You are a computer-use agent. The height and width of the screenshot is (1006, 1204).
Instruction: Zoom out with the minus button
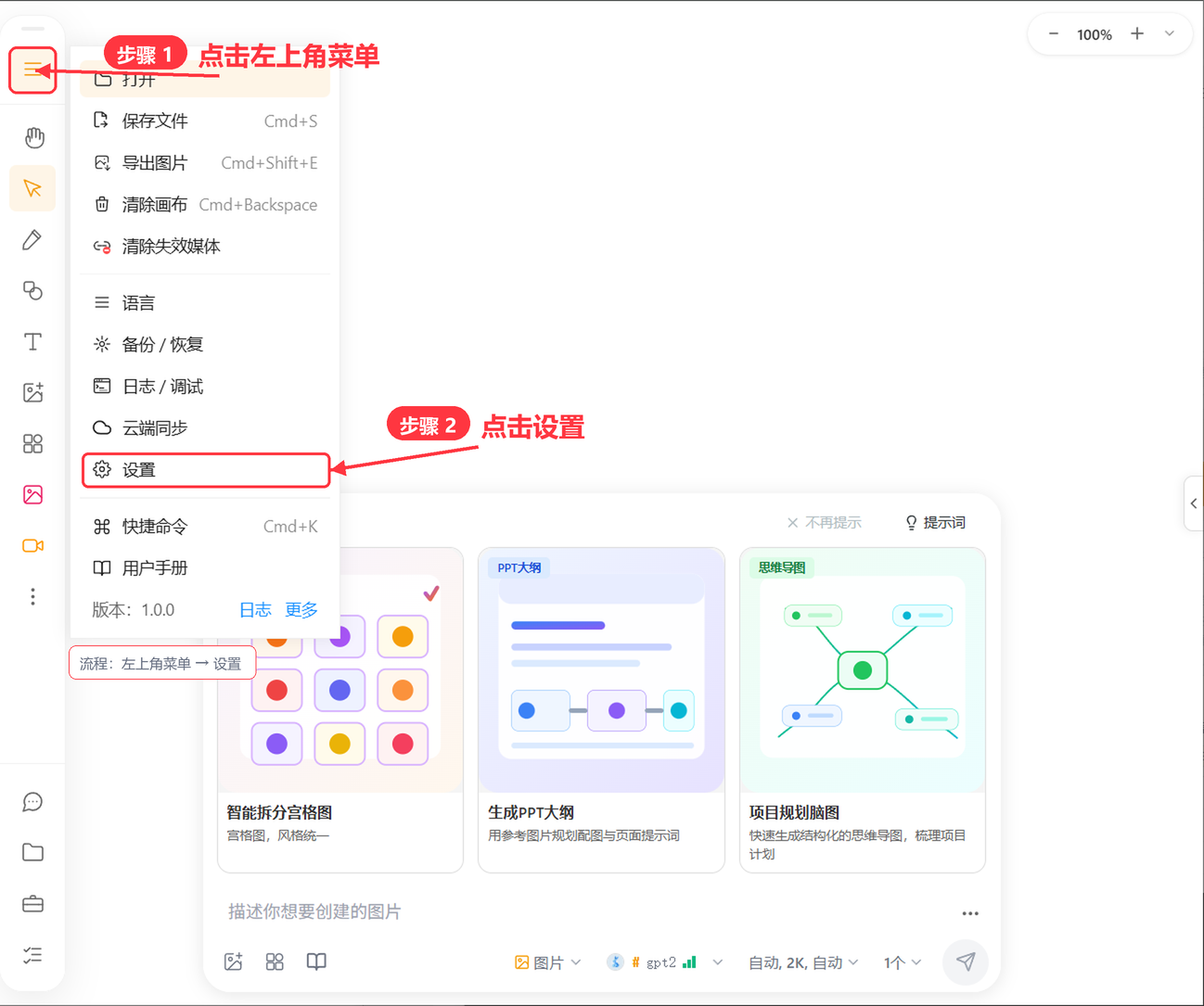1054,34
